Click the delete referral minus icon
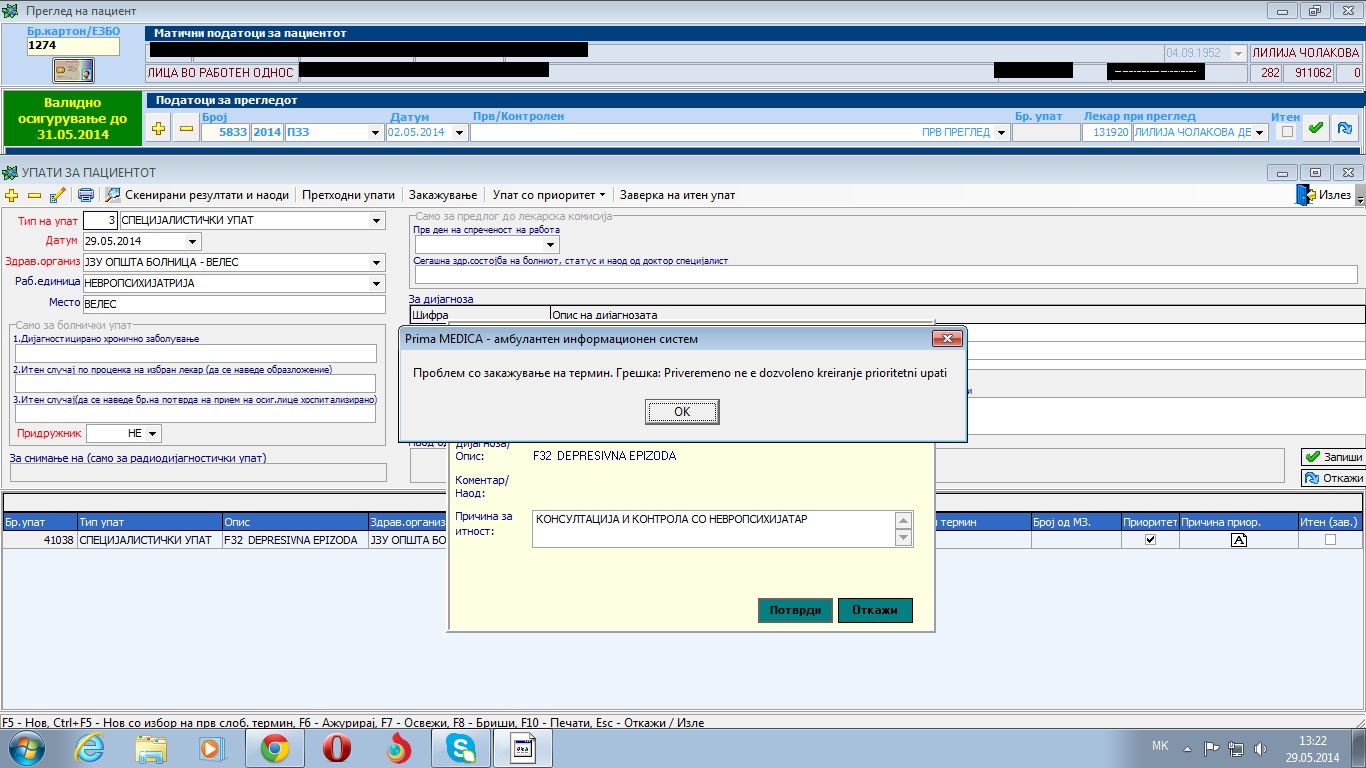The height and width of the screenshot is (768, 1366). [34, 195]
